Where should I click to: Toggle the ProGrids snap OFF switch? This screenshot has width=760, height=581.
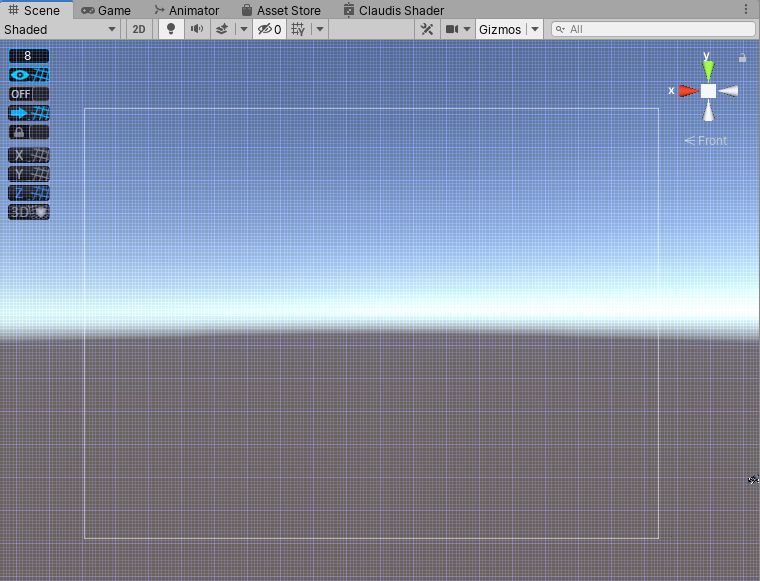tap(28, 94)
